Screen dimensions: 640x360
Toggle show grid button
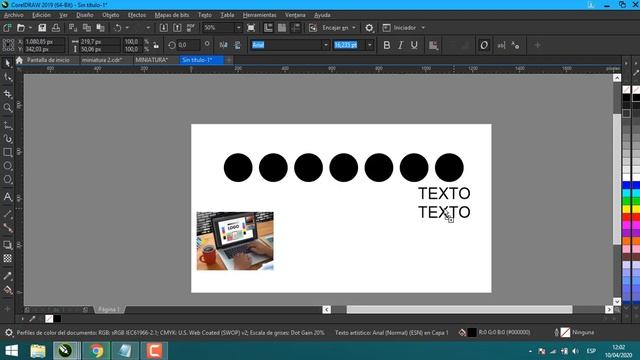pyautogui.click(x=282, y=28)
